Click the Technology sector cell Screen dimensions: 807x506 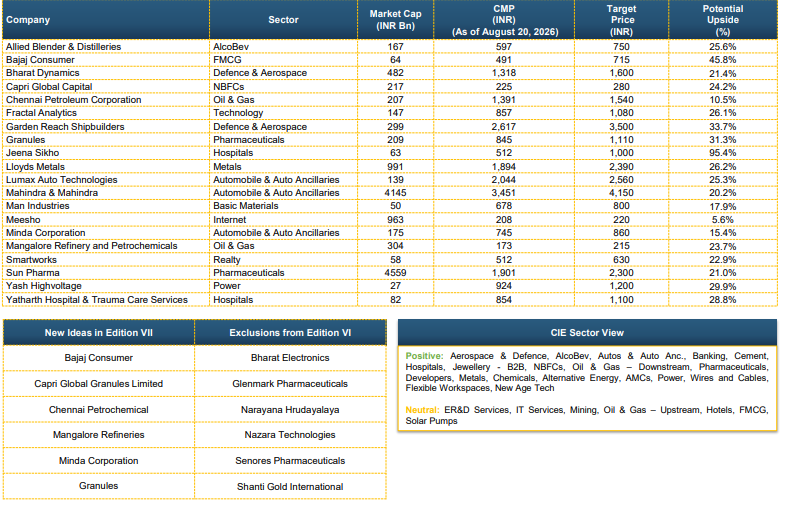point(238,113)
